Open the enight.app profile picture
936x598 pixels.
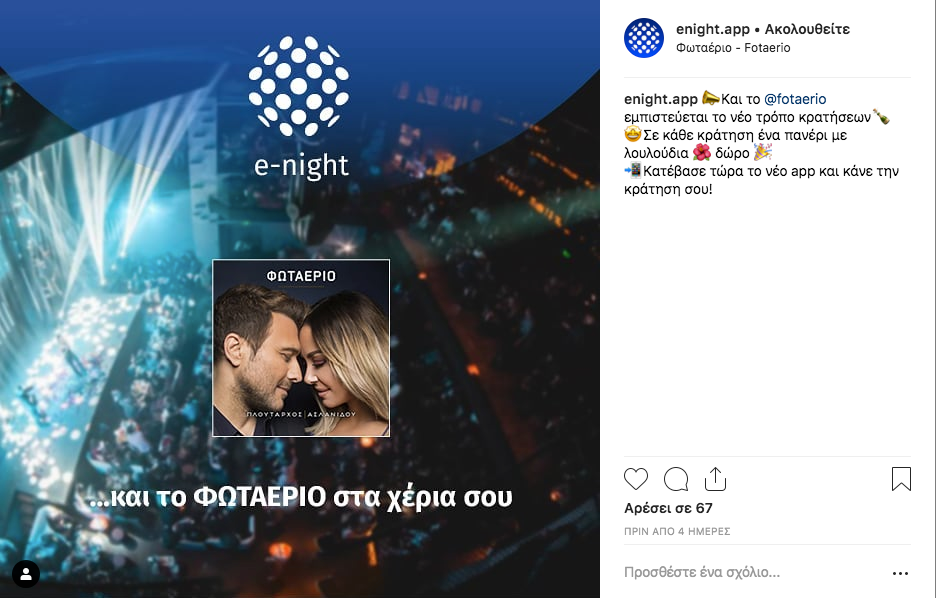point(644,38)
